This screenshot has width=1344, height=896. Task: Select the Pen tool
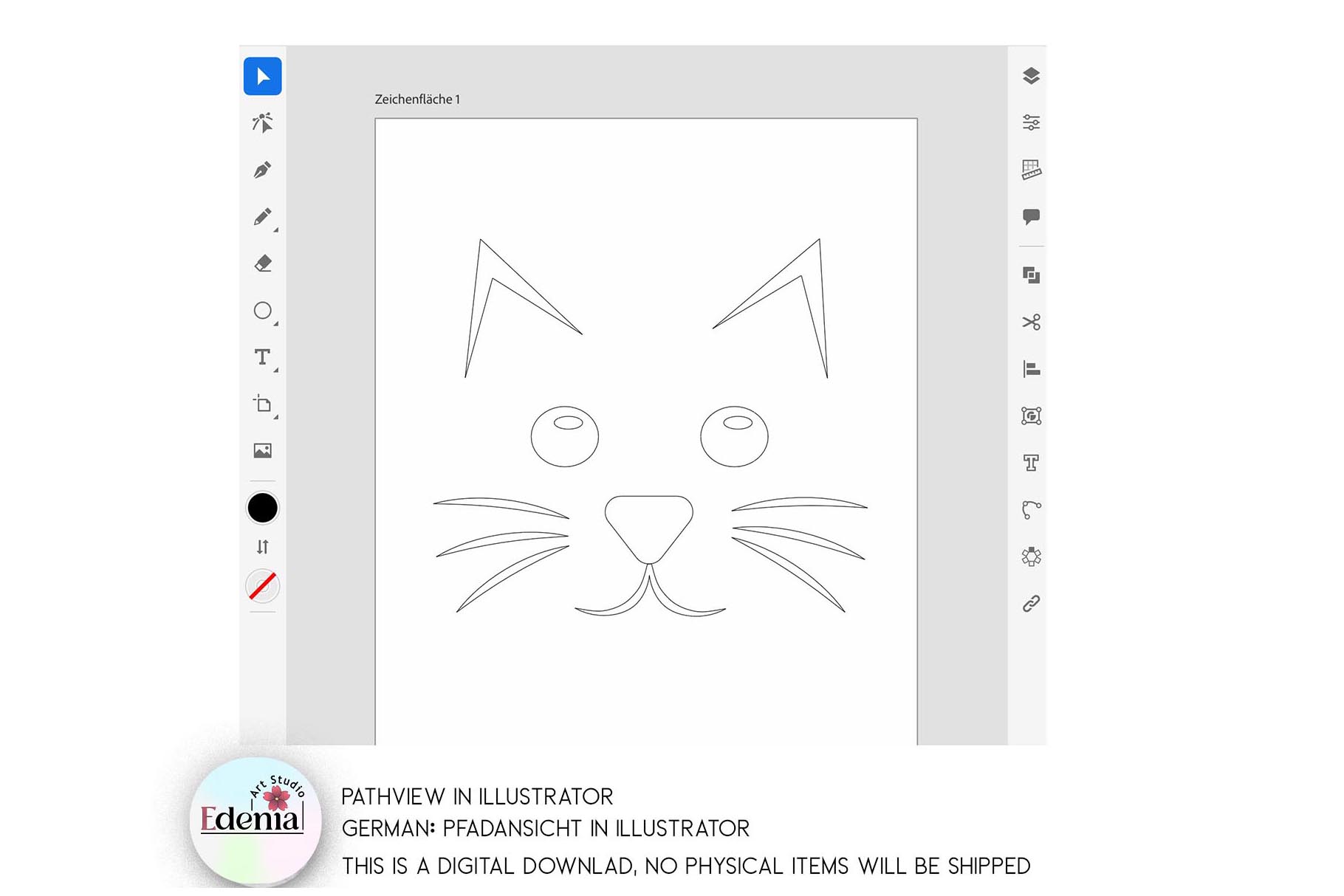click(262, 170)
